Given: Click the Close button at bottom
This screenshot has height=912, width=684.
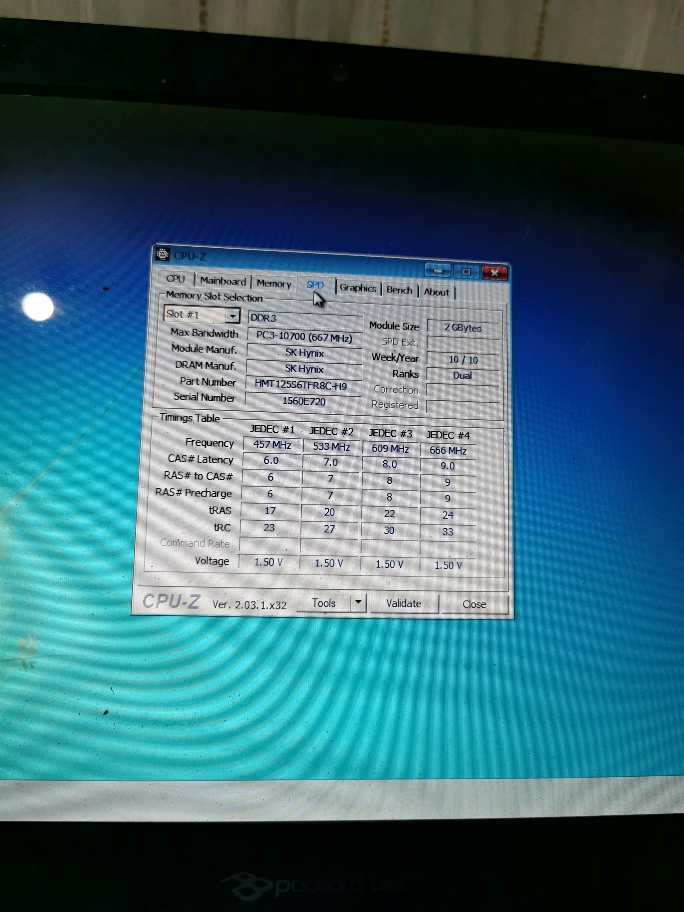Looking at the screenshot, I should click(474, 604).
